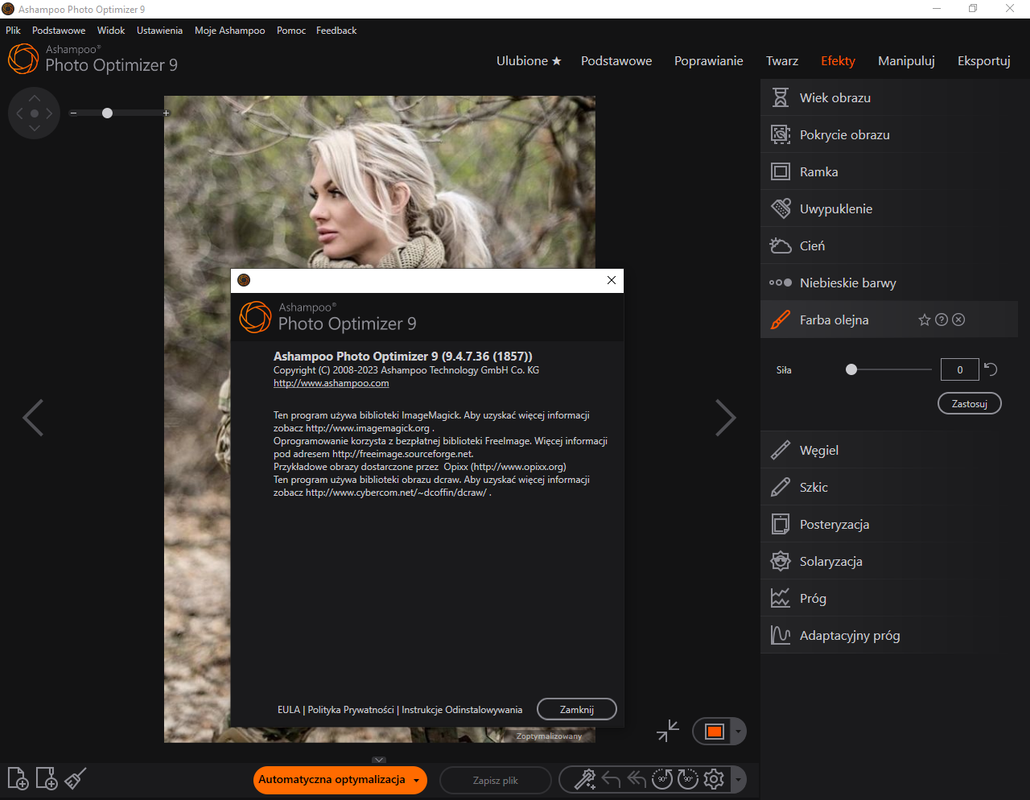This screenshot has height=800, width=1030.
Task: Click the zoom out minus button
Action: point(74,113)
